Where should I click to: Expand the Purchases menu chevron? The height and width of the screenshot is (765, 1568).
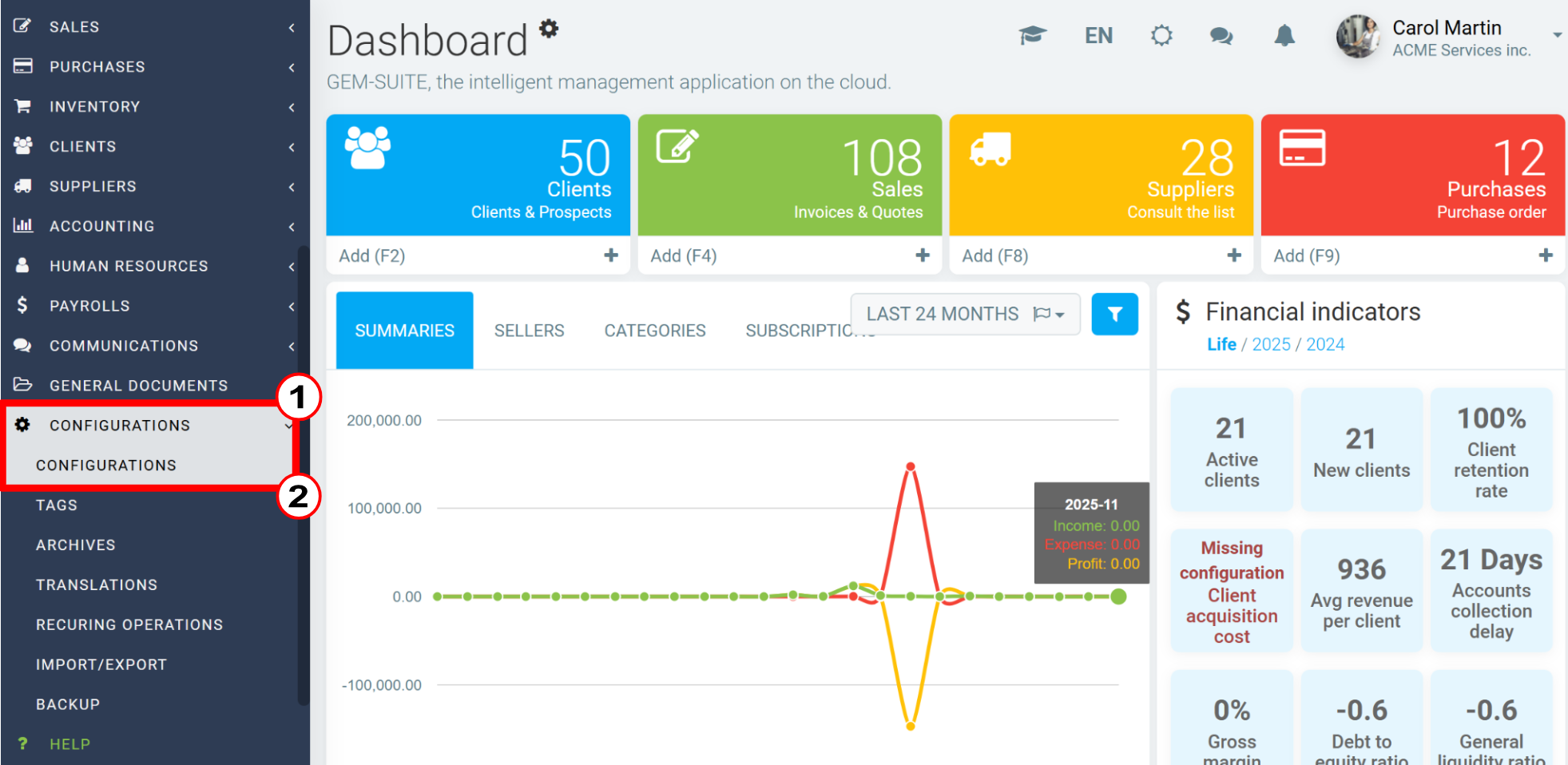tap(292, 67)
